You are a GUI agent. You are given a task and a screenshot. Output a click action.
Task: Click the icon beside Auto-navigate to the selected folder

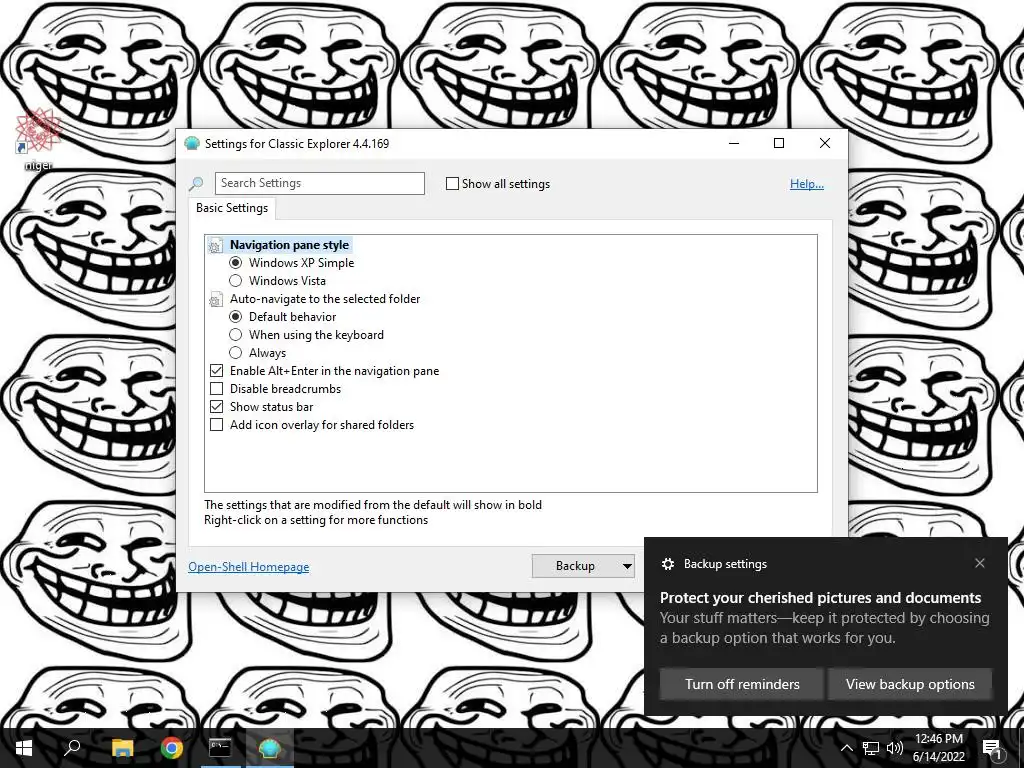[215, 300]
